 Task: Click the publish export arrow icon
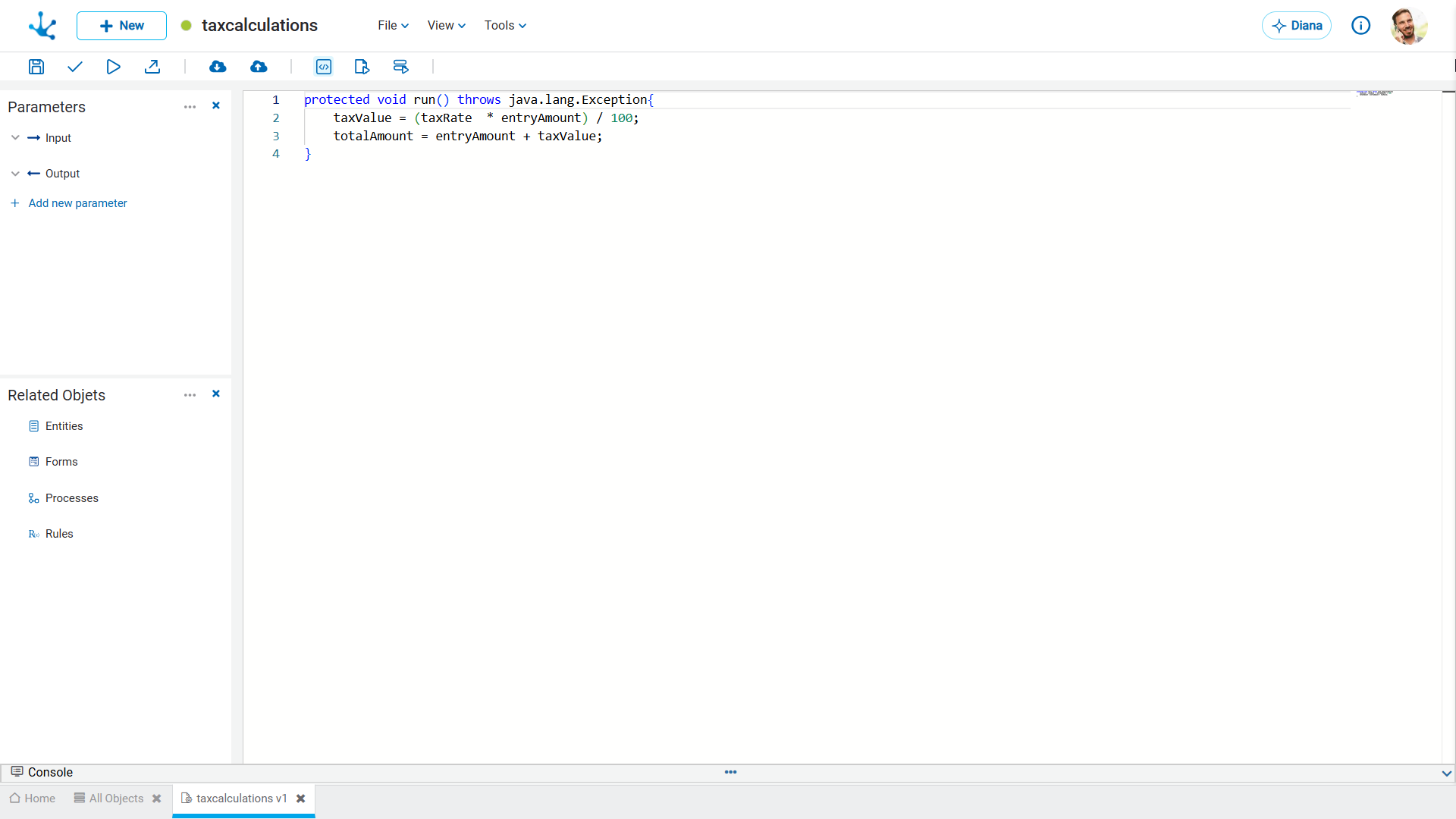[x=152, y=67]
